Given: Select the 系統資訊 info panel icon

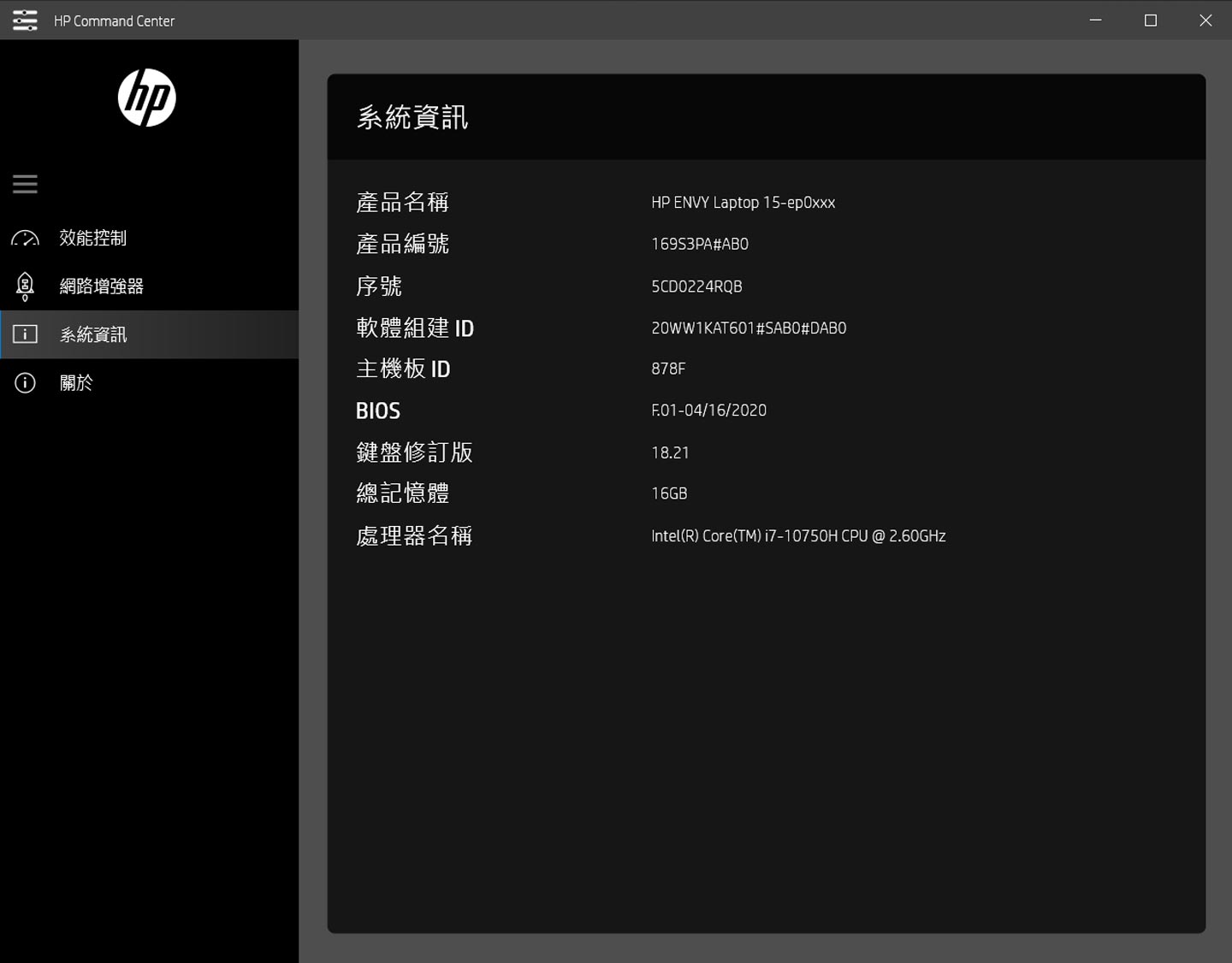Looking at the screenshot, I should 25,334.
